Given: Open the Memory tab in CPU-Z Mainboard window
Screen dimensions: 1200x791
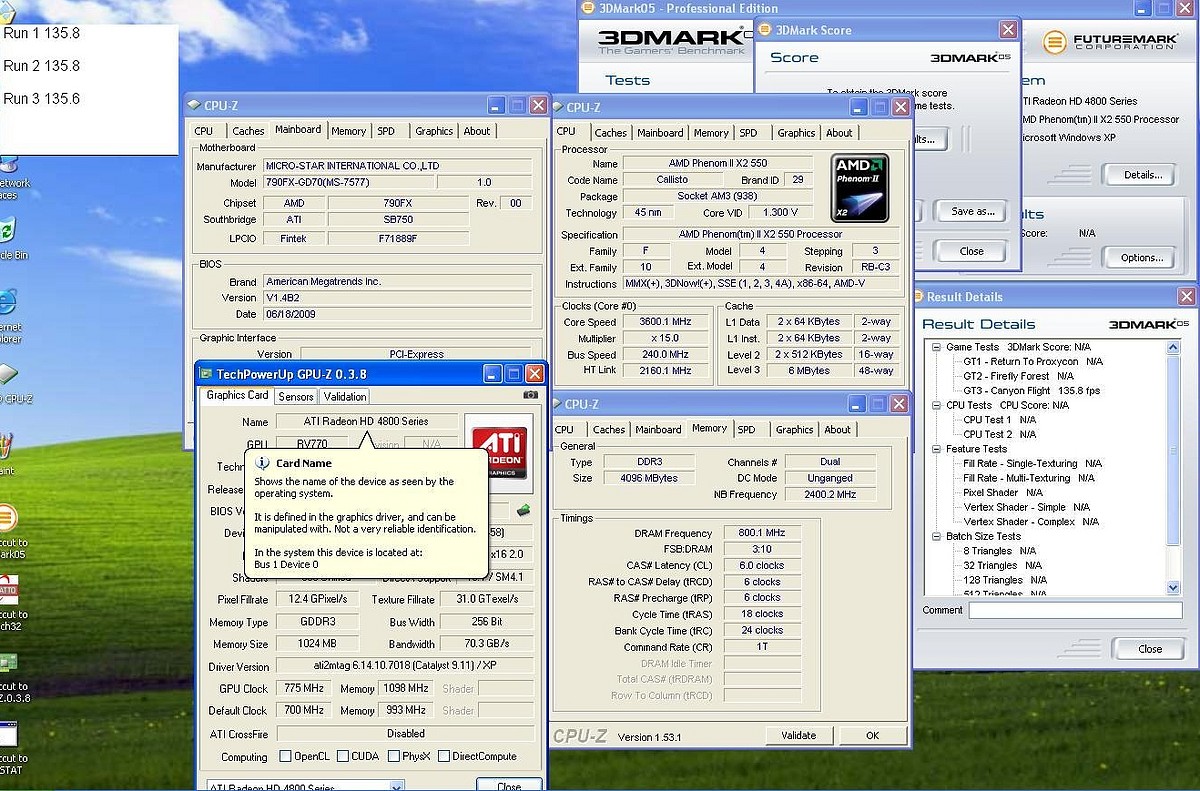Looking at the screenshot, I should (x=349, y=131).
